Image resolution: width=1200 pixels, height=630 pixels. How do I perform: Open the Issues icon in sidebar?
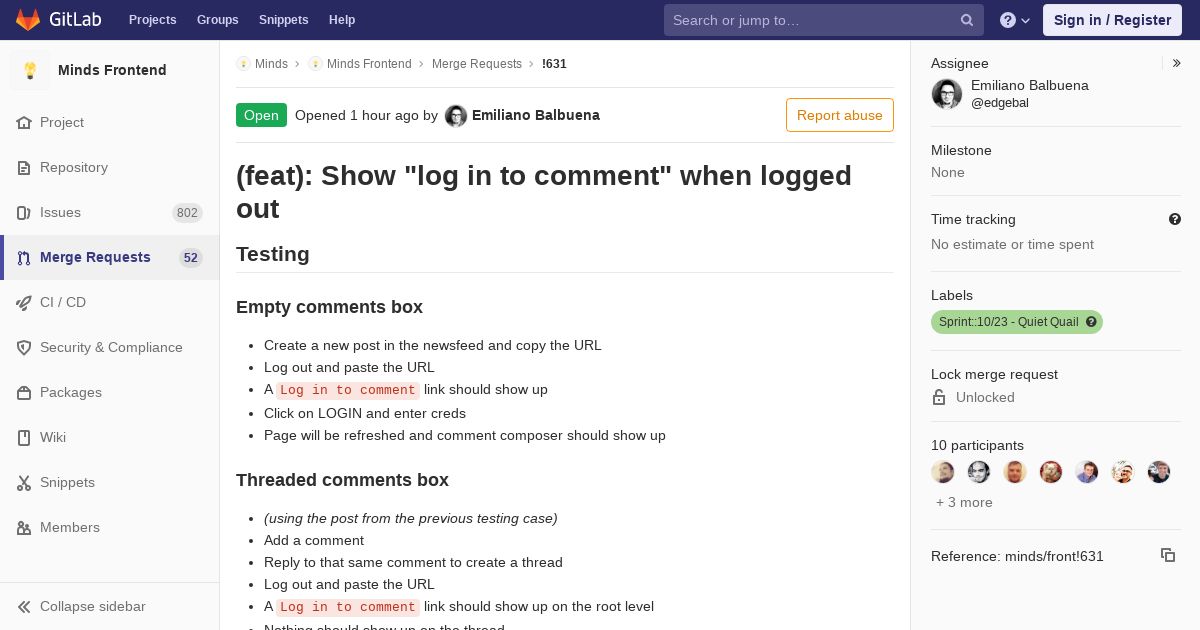(24, 213)
